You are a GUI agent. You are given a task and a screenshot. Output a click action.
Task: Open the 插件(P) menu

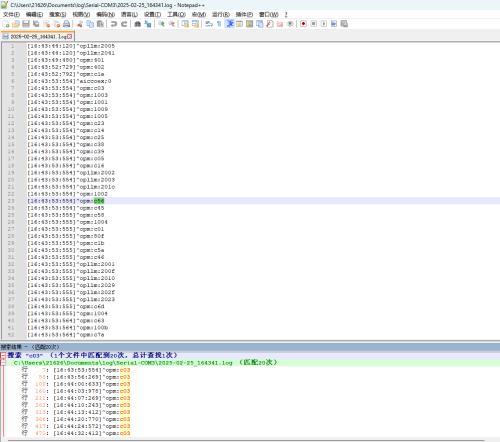pos(244,14)
